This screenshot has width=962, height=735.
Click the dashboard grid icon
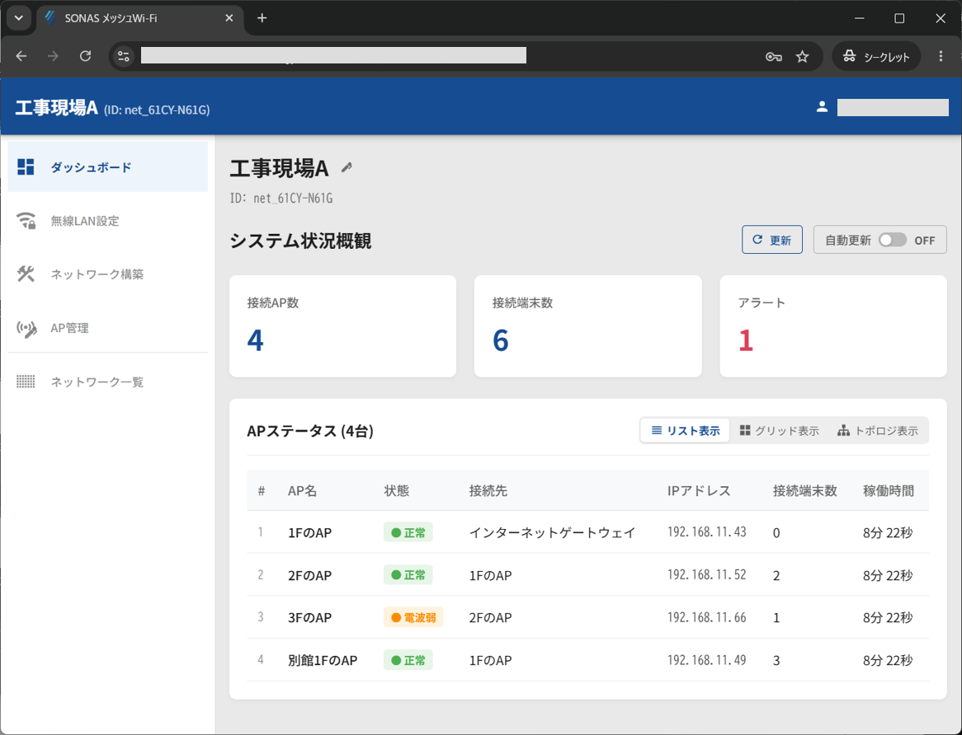[x=26, y=167]
